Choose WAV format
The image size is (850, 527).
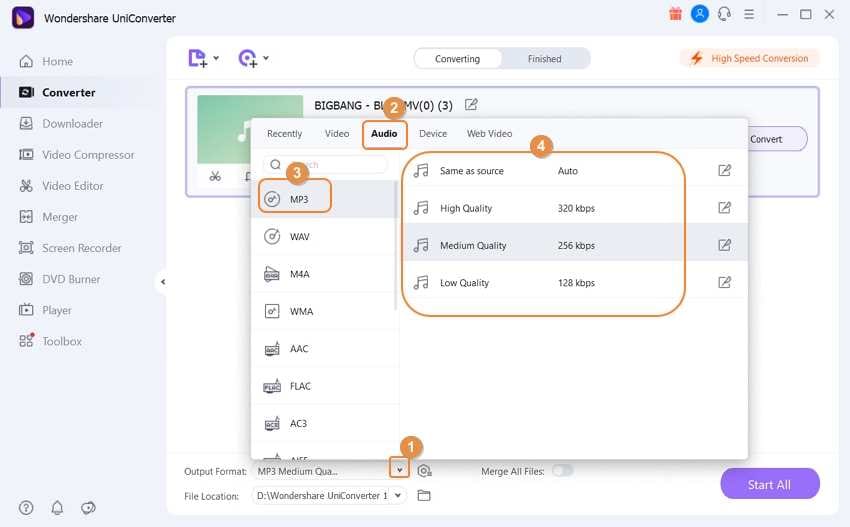tap(324, 236)
